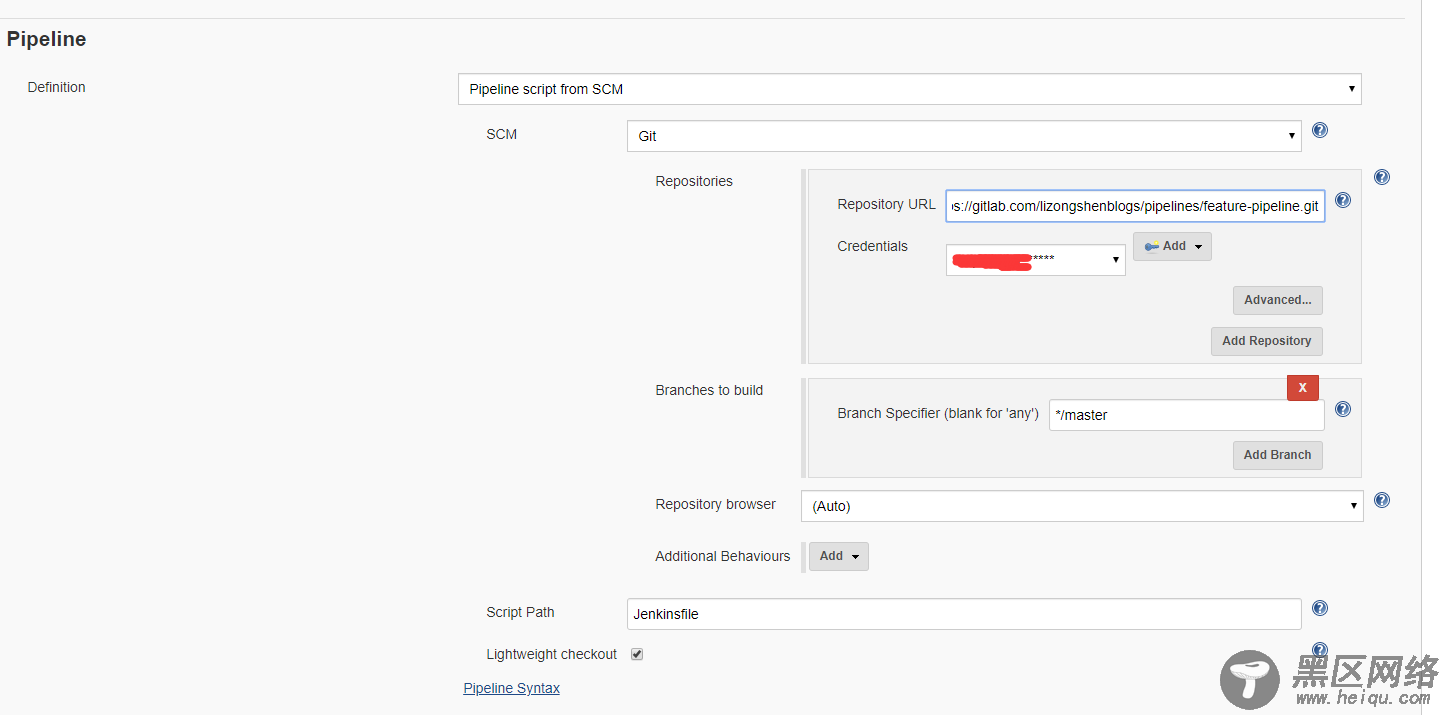Open the Add credentials dropdown button
This screenshot has width=1452, height=715.
(1172, 246)
